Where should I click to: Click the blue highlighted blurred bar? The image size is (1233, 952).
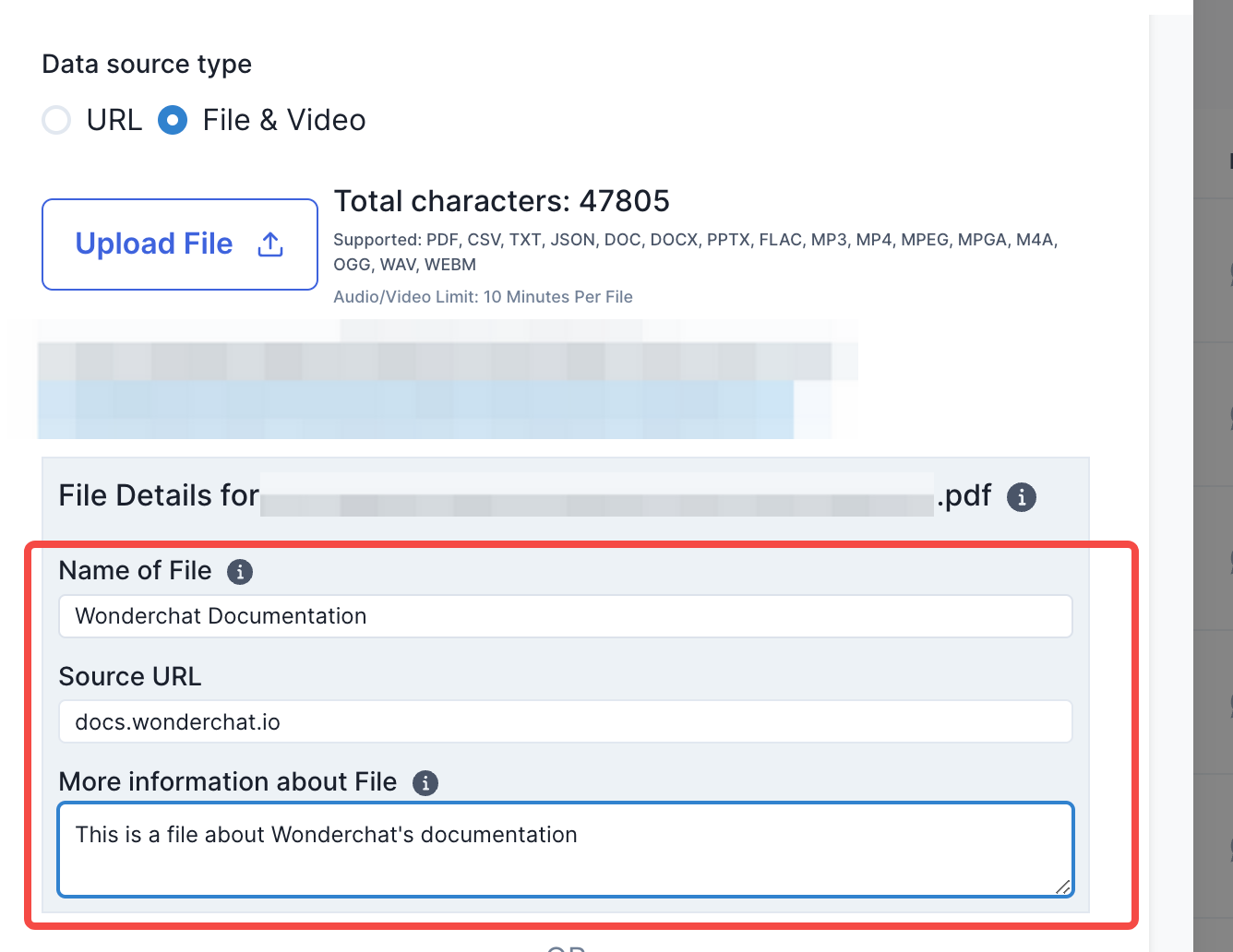pyautogui.click(x=415, y=411)
